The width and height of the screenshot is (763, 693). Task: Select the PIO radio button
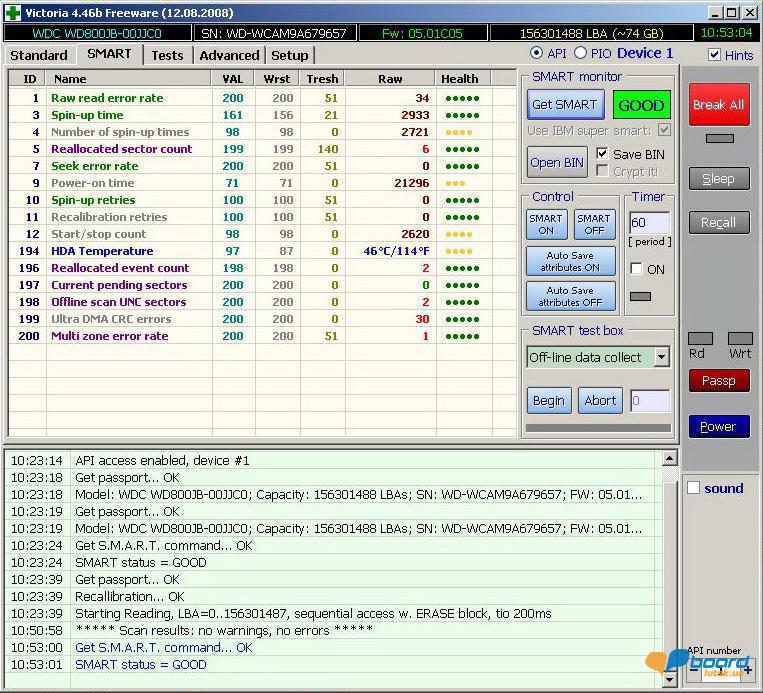(580, 53)
